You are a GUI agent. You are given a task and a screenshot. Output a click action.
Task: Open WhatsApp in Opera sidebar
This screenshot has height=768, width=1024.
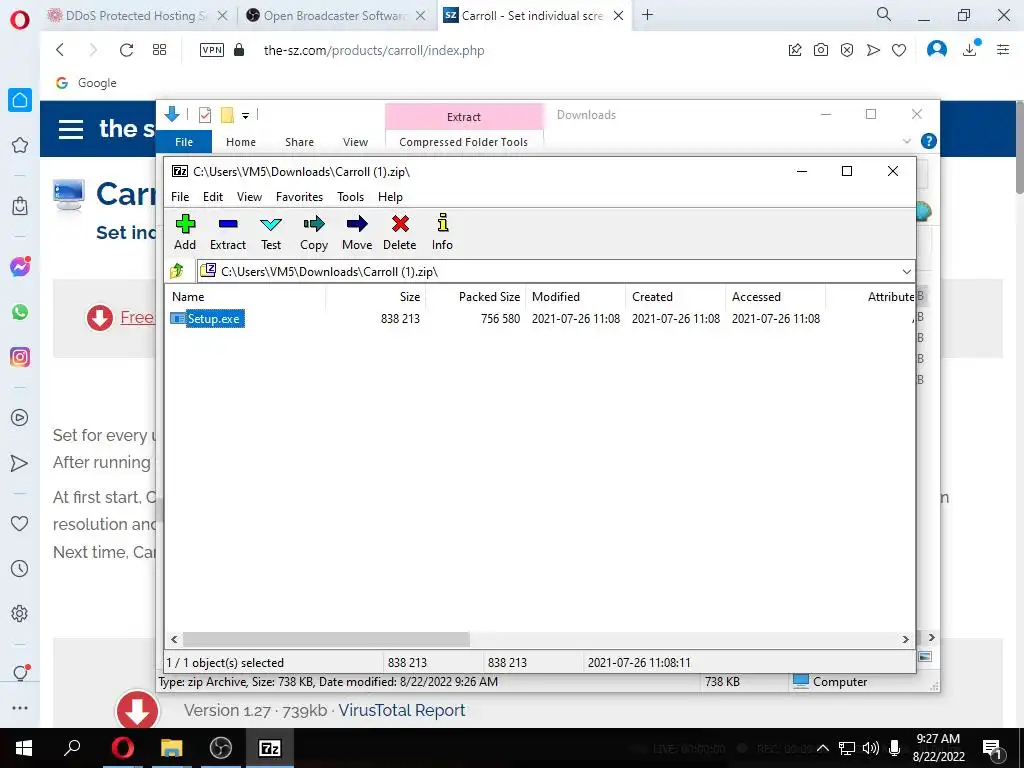(x=20, y=312)
